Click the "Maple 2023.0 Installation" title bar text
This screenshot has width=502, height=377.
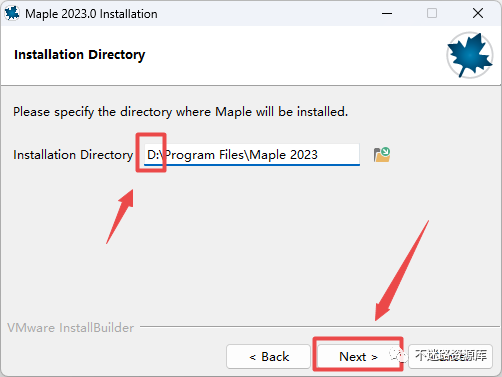91,14
